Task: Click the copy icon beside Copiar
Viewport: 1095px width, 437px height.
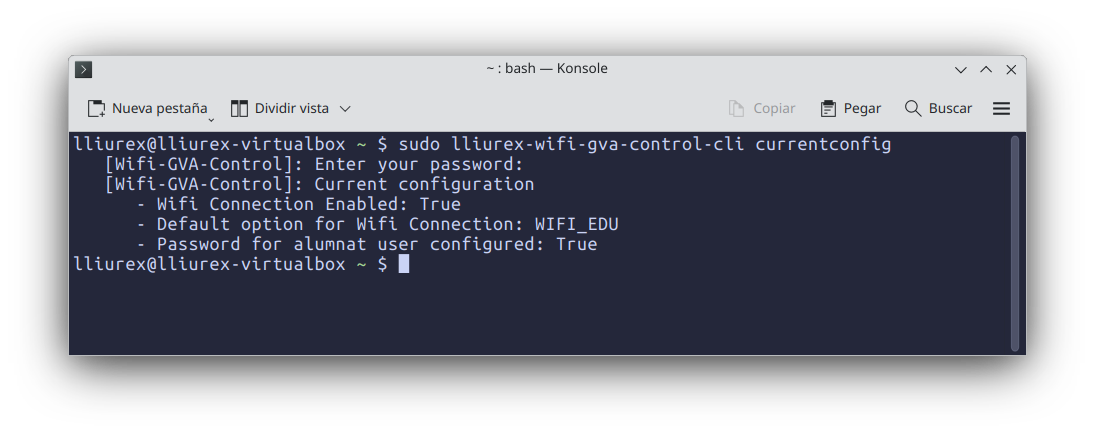Action: point(736,108)
